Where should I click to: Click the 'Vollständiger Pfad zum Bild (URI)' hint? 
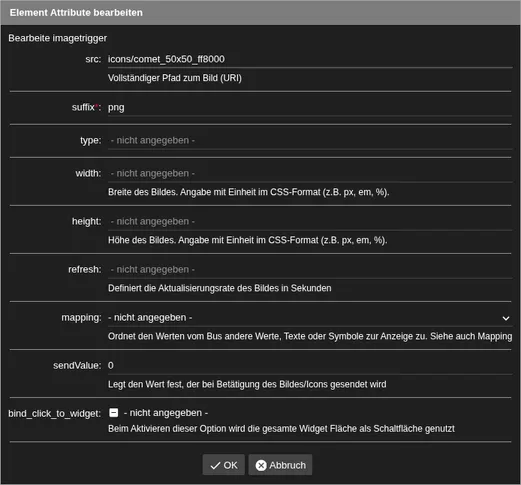tap(175, 78)
